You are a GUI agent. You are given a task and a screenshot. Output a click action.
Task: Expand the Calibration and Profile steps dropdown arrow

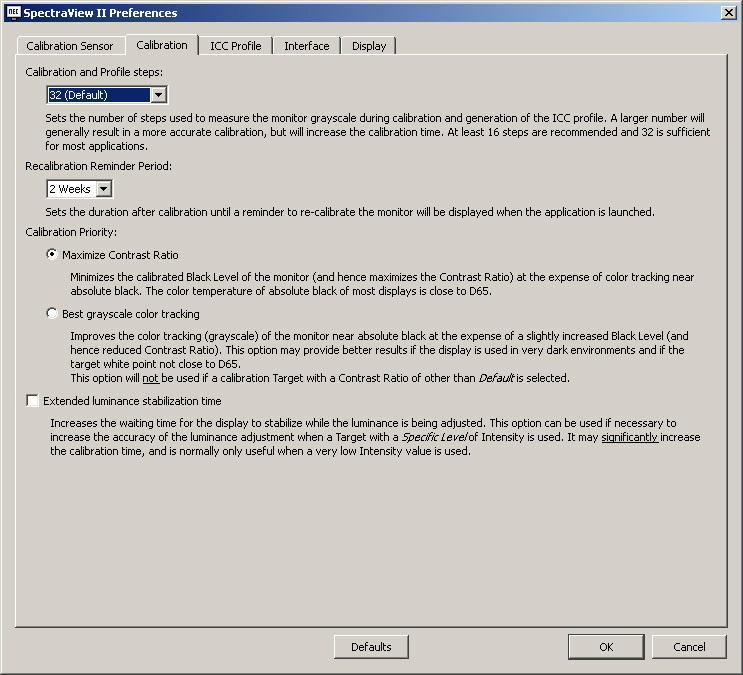point(159,95)
